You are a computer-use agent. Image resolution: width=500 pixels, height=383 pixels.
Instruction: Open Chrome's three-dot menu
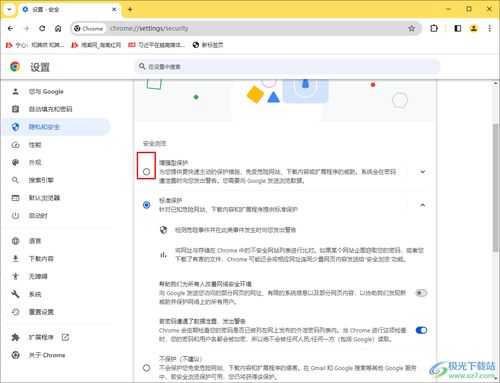(x=490, y=28)
